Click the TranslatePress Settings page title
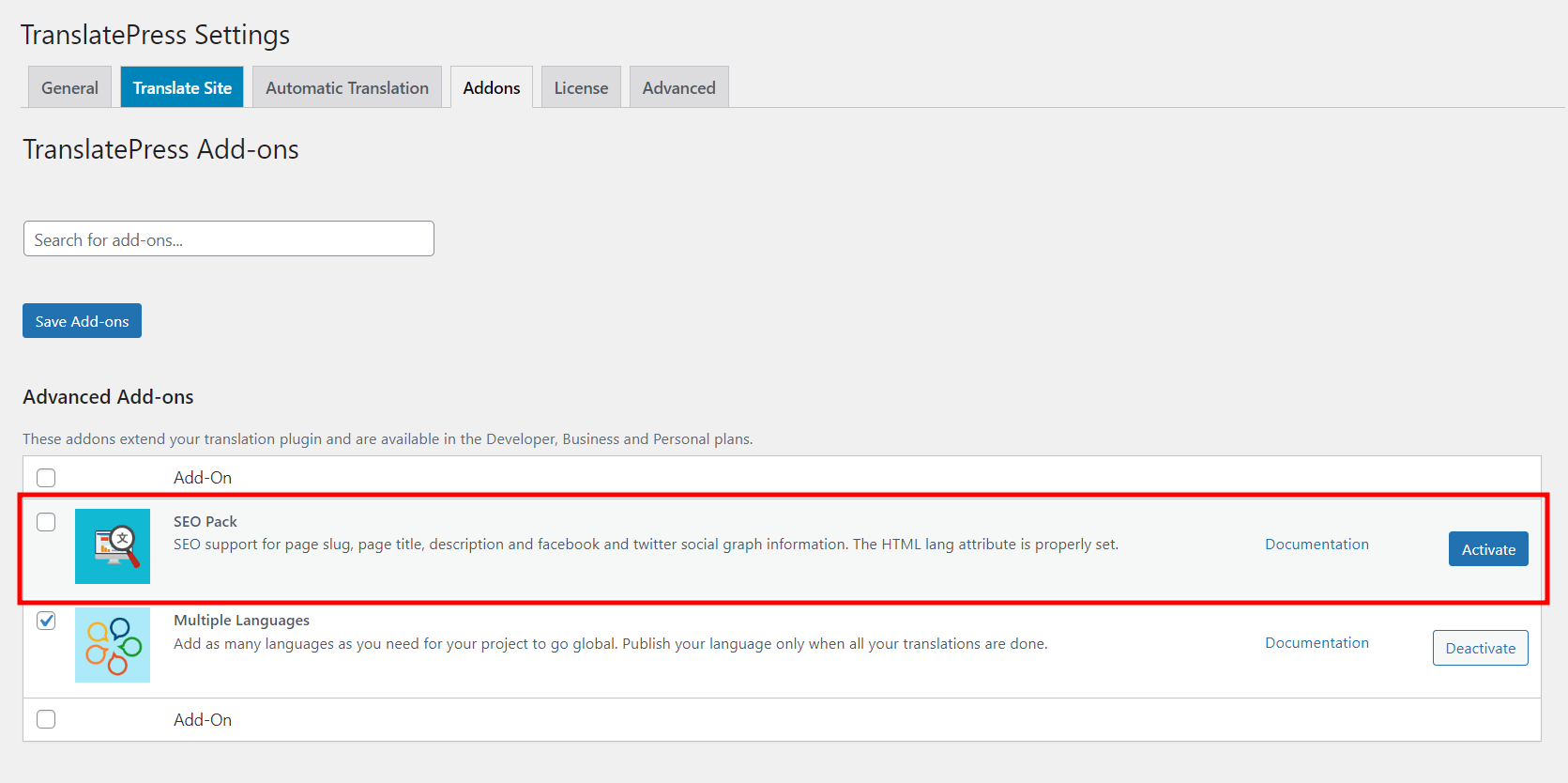Image resolution: width=1568 pixels, height=783 pixels. coord(155,35)
